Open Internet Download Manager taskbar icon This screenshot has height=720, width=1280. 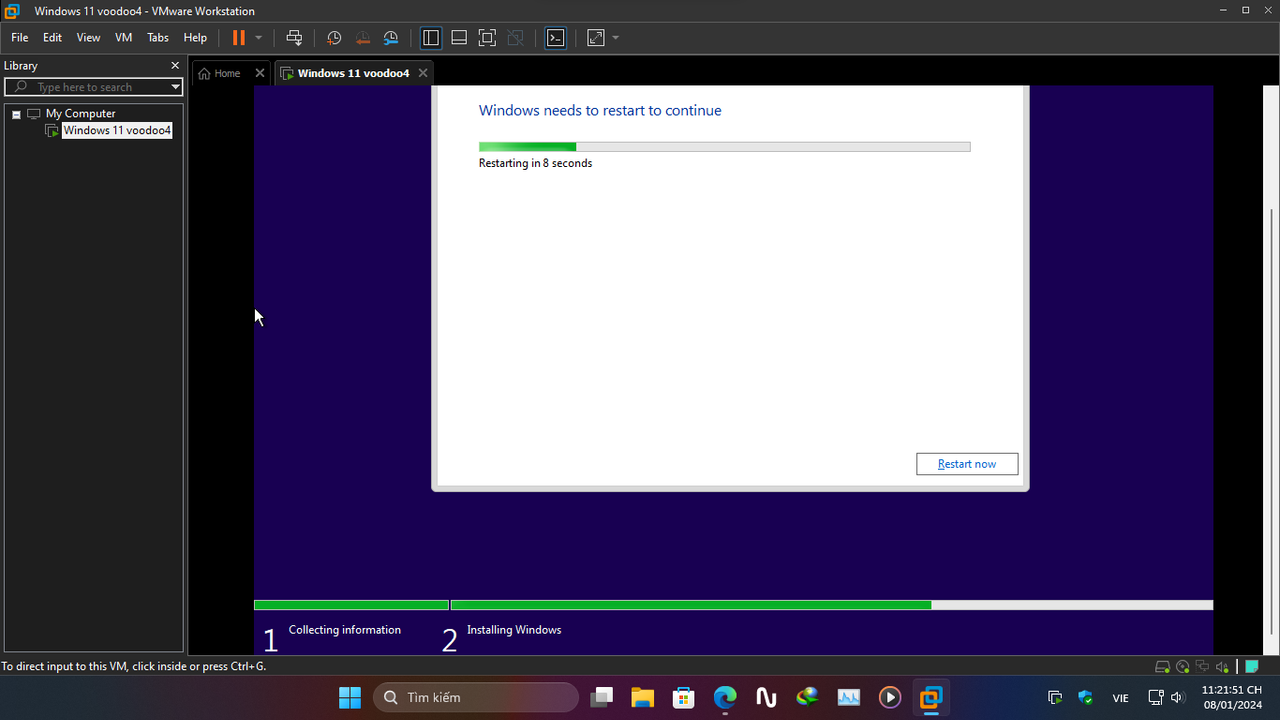[807, 697]
